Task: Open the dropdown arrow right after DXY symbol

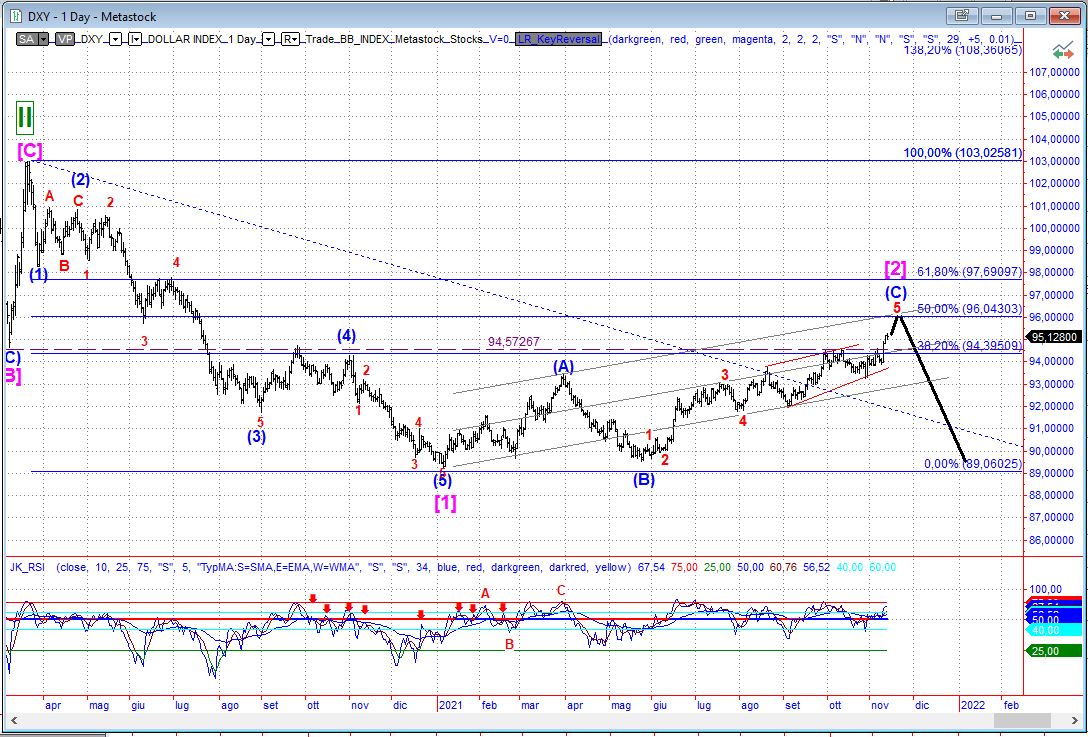Action: 115,39
